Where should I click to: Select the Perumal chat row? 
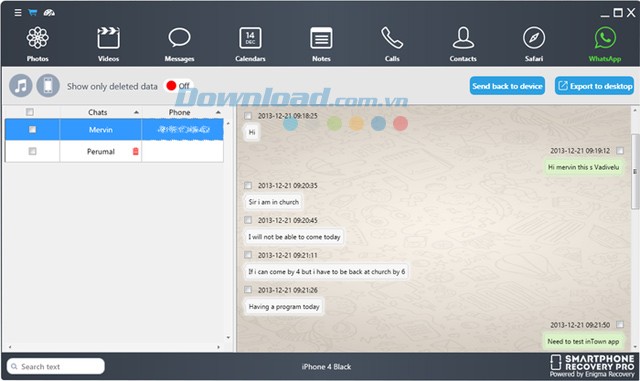(114, 152)
